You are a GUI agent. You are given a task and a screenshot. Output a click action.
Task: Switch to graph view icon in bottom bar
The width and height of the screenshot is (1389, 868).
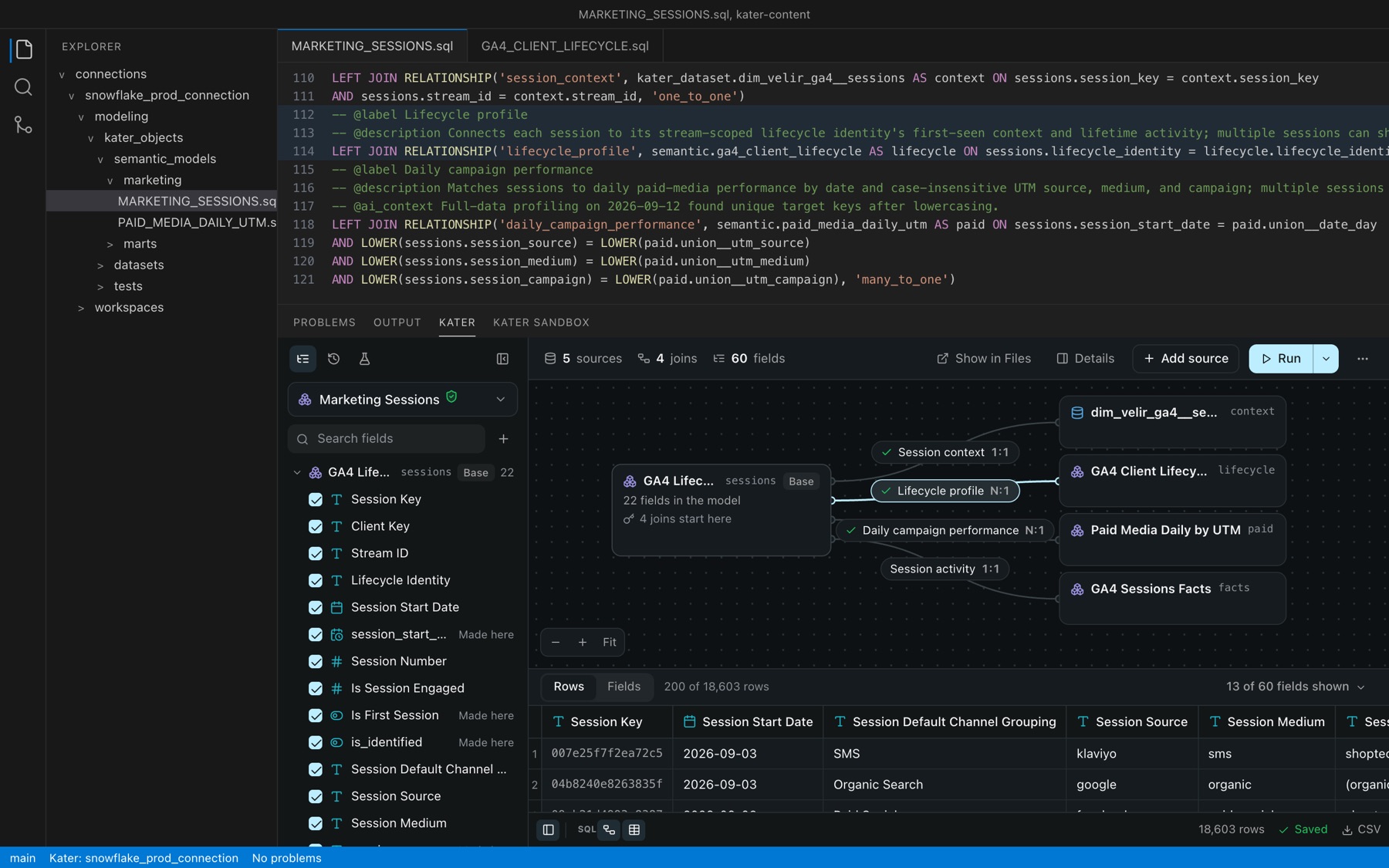click(x=610, y=830)
